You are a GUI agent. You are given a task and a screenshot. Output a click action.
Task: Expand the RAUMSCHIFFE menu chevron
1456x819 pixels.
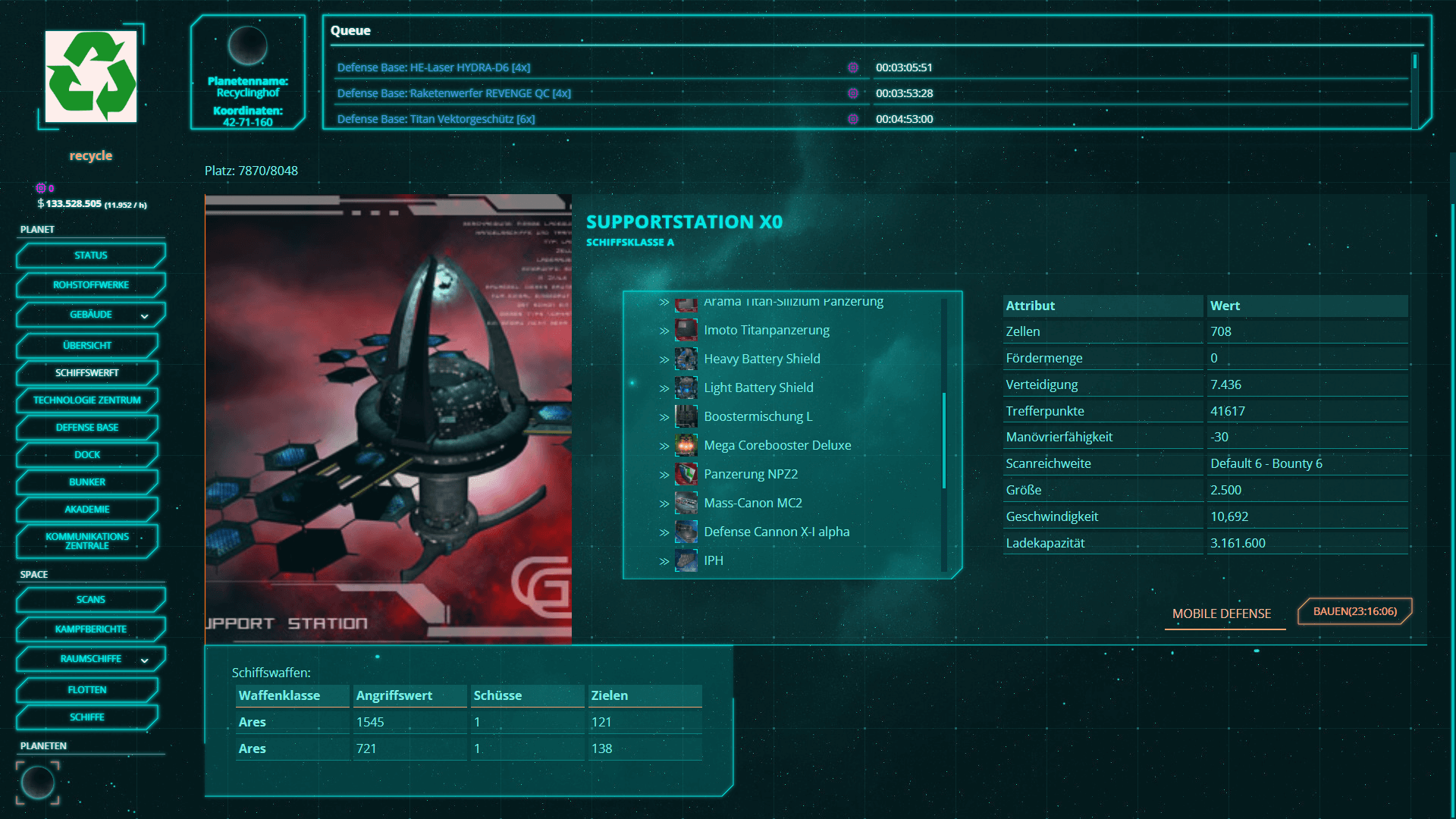point(144,660)
